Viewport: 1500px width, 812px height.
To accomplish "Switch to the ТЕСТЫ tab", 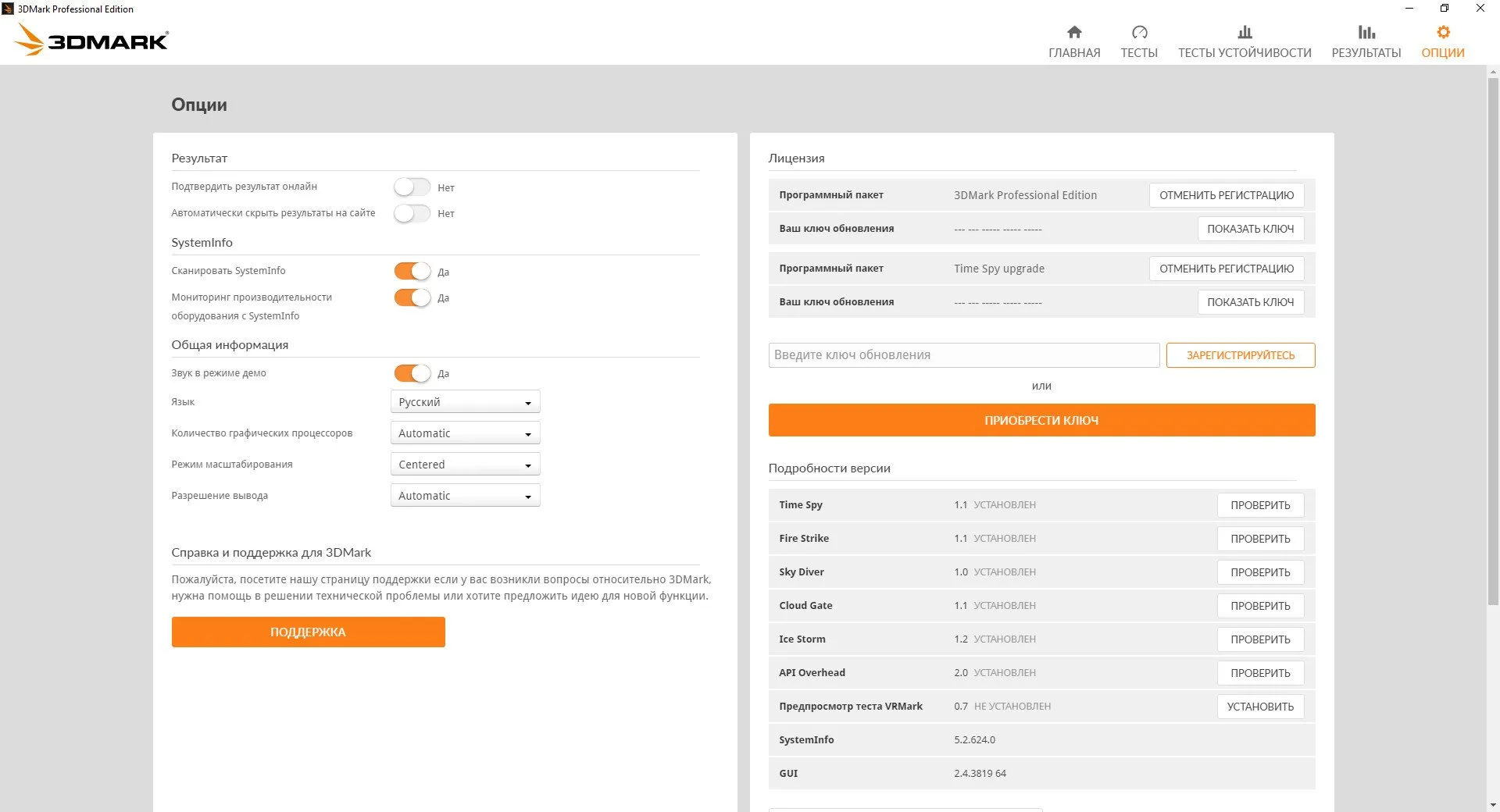I will click(x=1139, y=52).
